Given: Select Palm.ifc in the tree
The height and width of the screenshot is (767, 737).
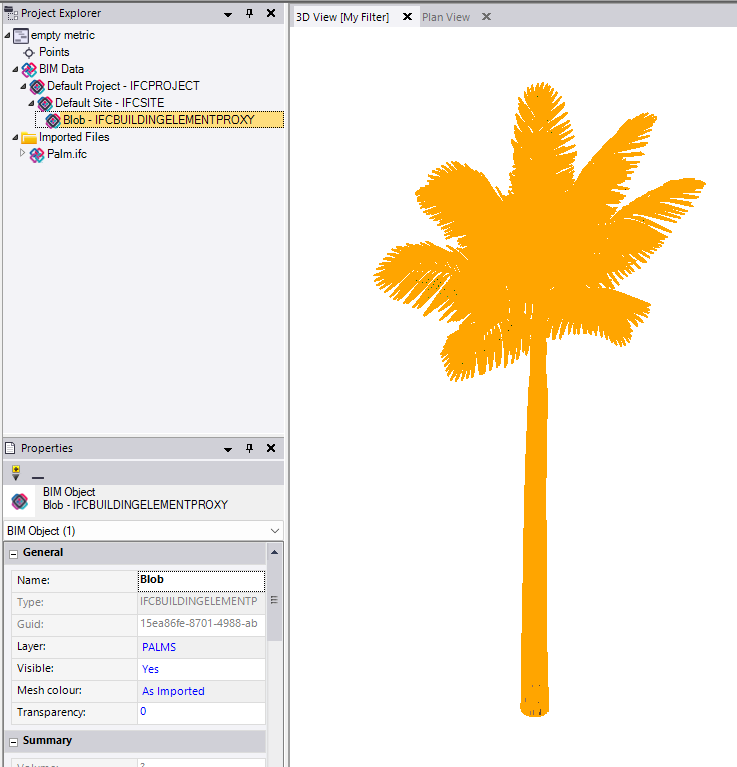Looking at the screenshot, I should pos(67,154).
